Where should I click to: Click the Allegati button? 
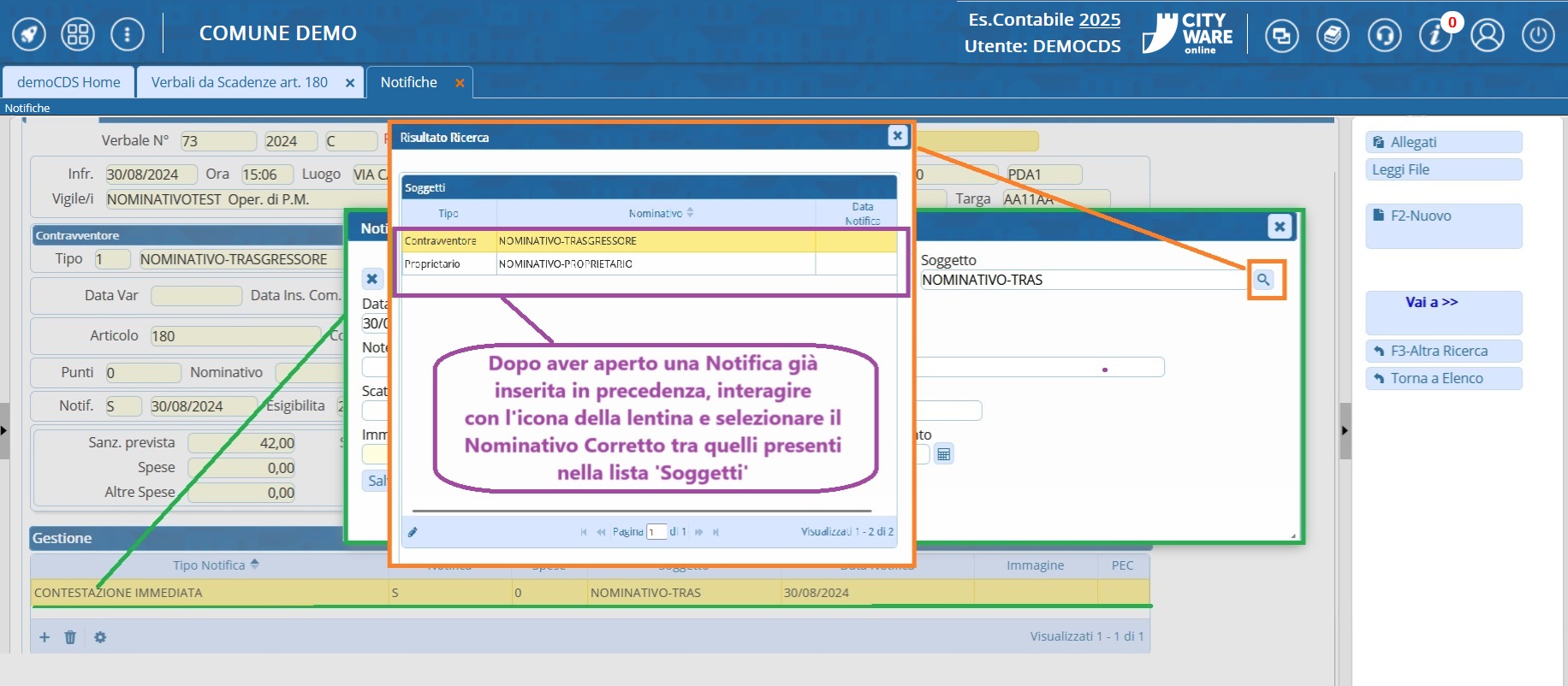[x=1443, y=142]
